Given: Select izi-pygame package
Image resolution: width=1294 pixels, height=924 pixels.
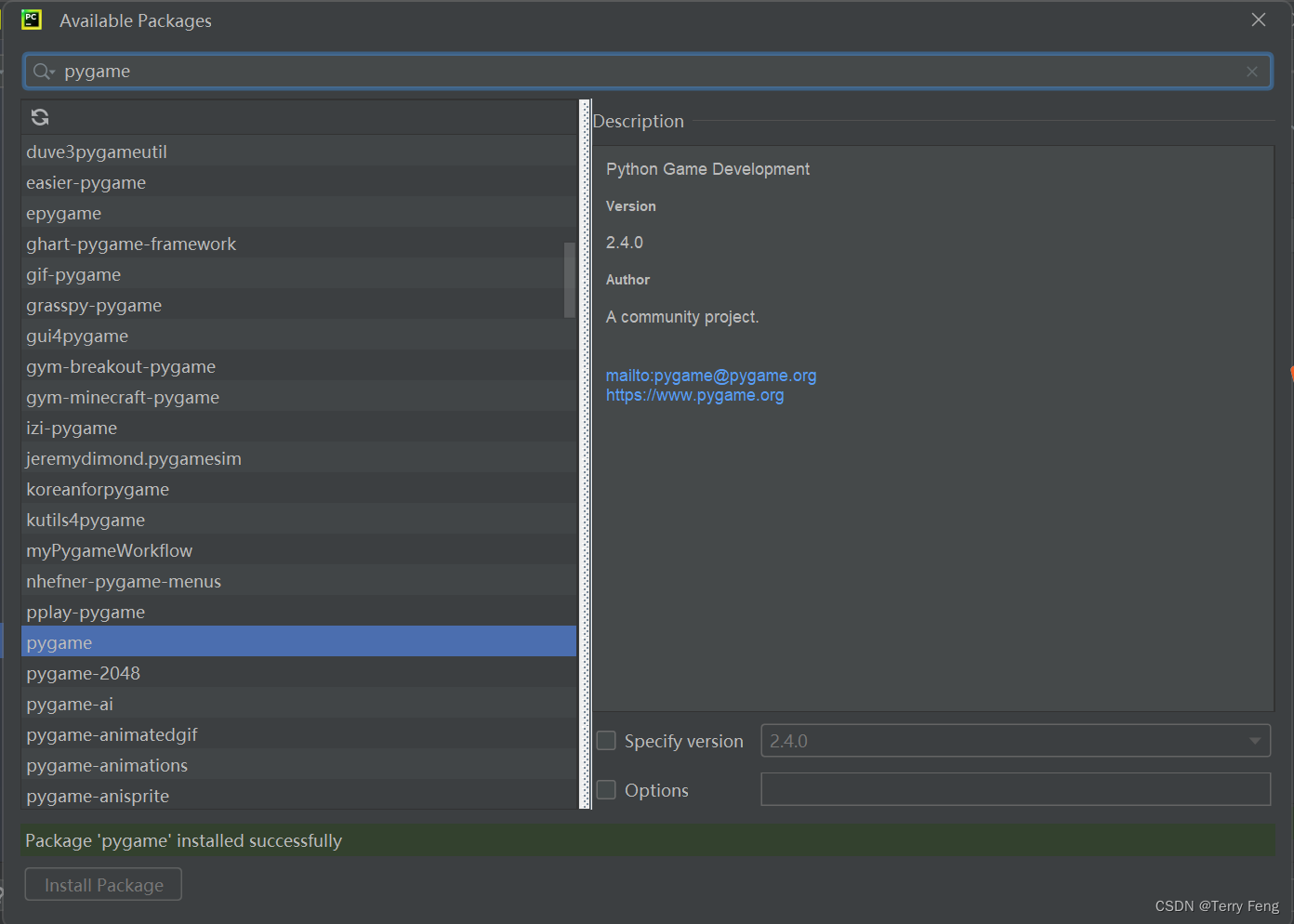Looking at the screenshot, I should (298, 428).
